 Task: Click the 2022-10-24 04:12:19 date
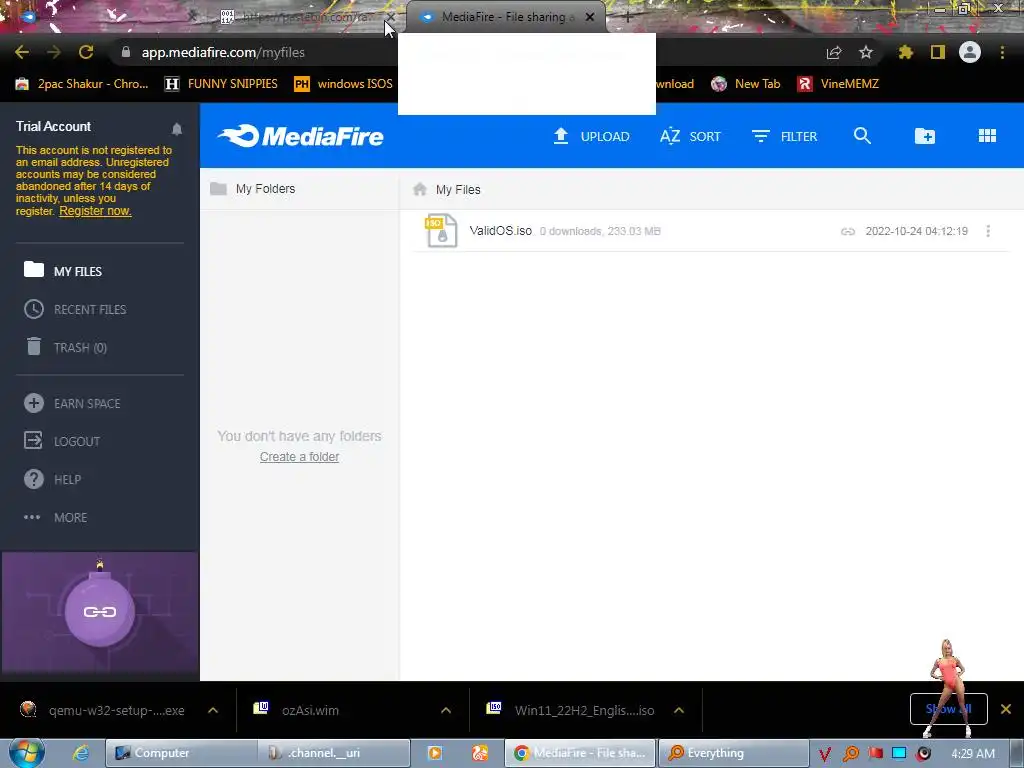point(916,231)
